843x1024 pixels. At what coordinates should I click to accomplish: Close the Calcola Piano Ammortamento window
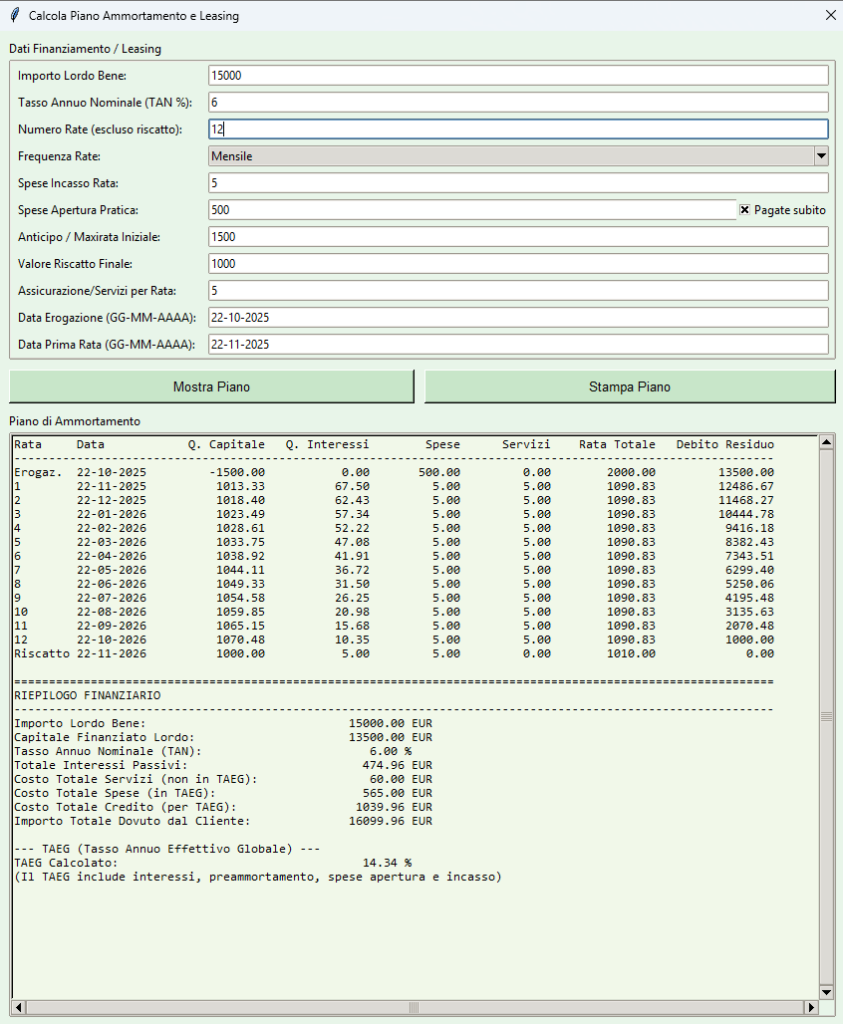point(828,16)
